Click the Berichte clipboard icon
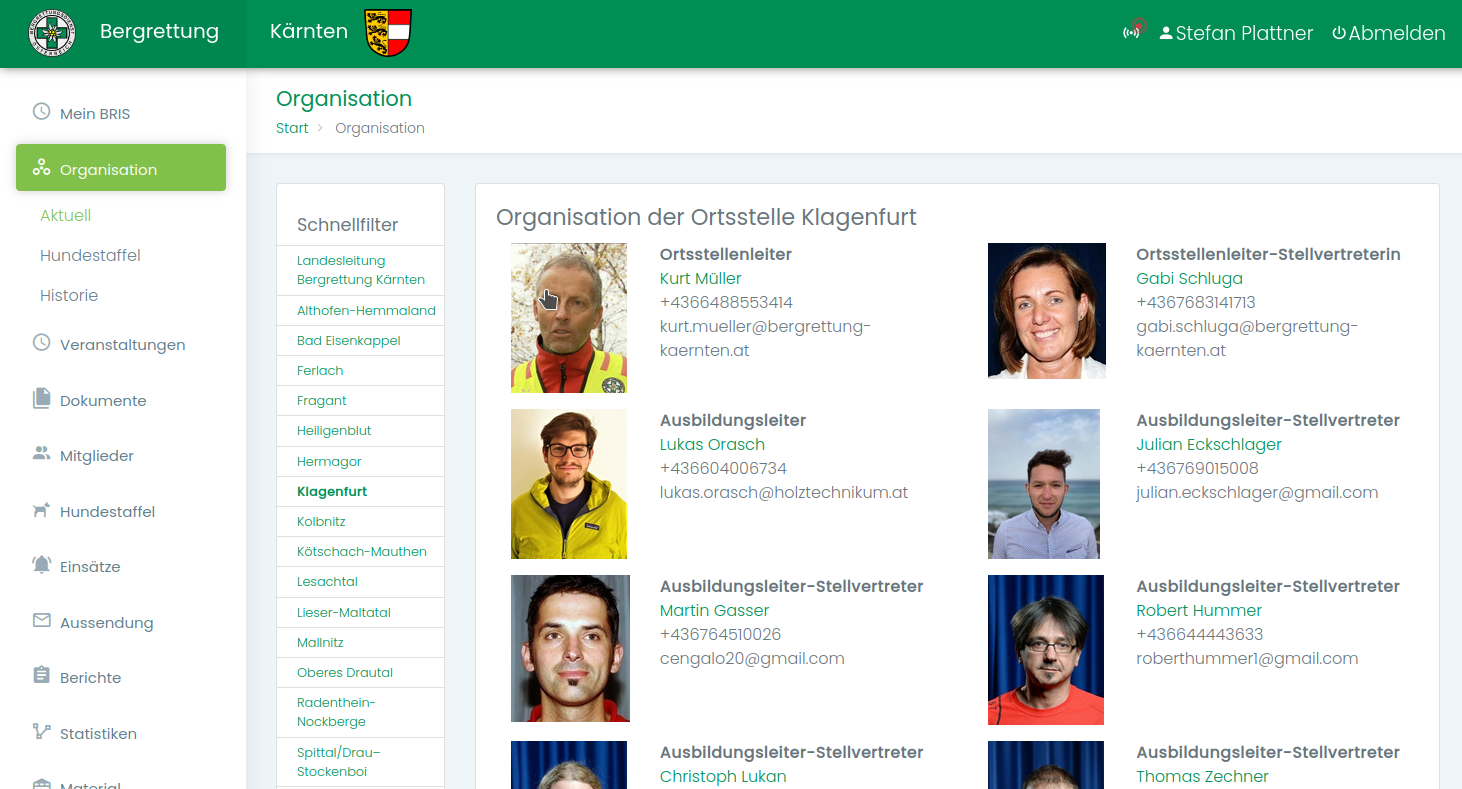Viewport: 1462px width, 789px height. 41,676
